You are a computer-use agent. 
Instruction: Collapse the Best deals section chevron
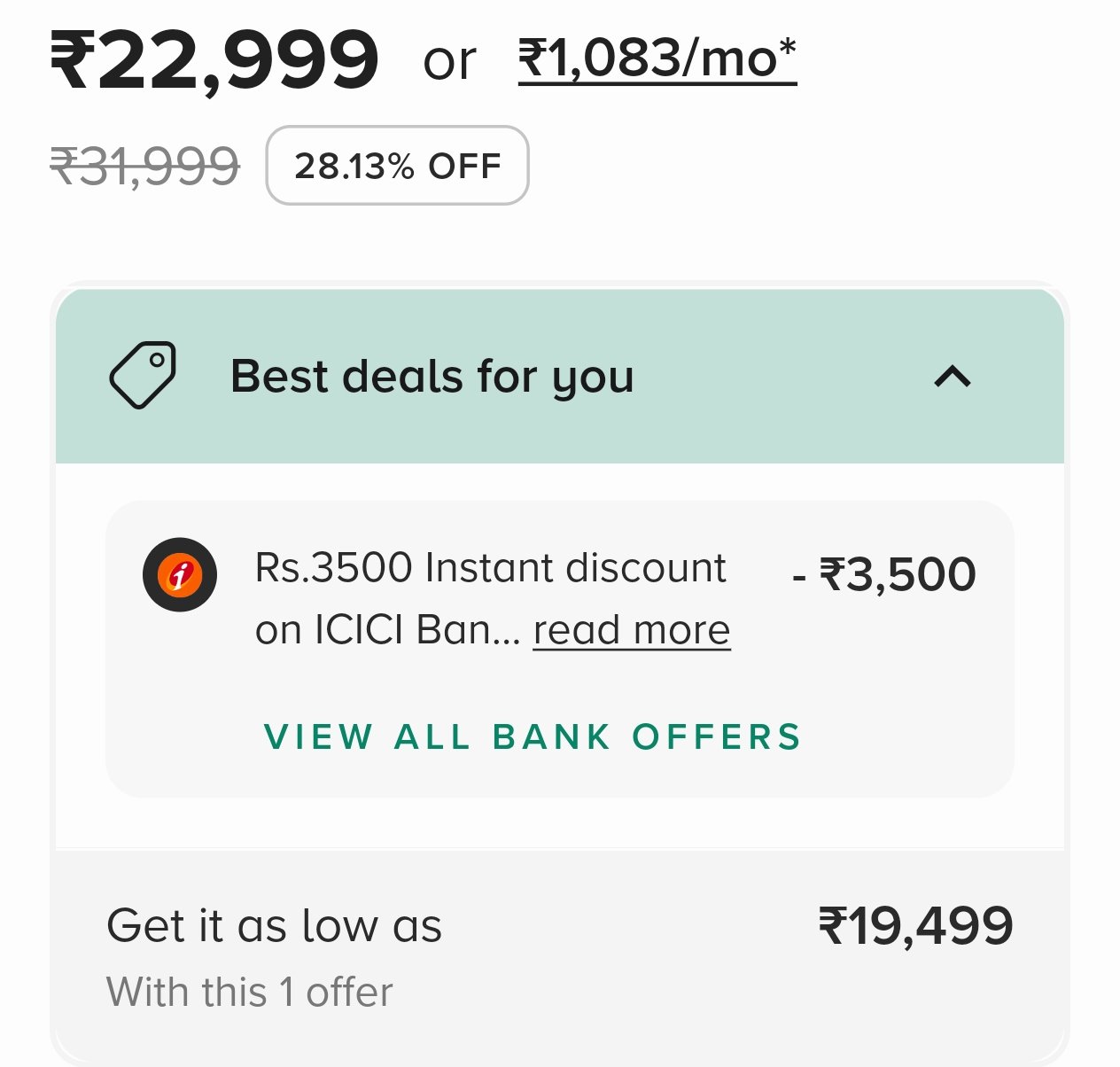[x=953, y=377]
